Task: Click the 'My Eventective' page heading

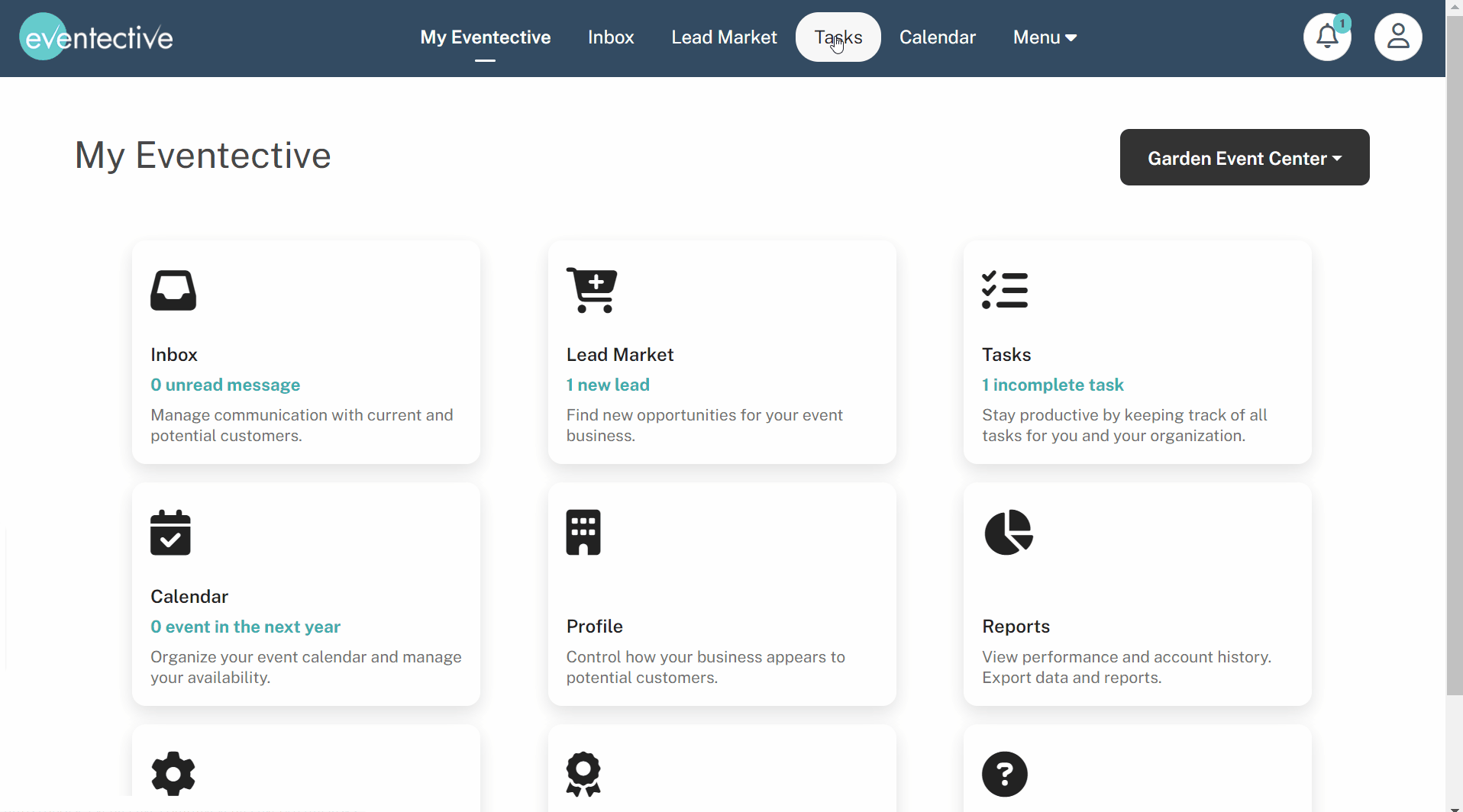Action: coord(202,156)
